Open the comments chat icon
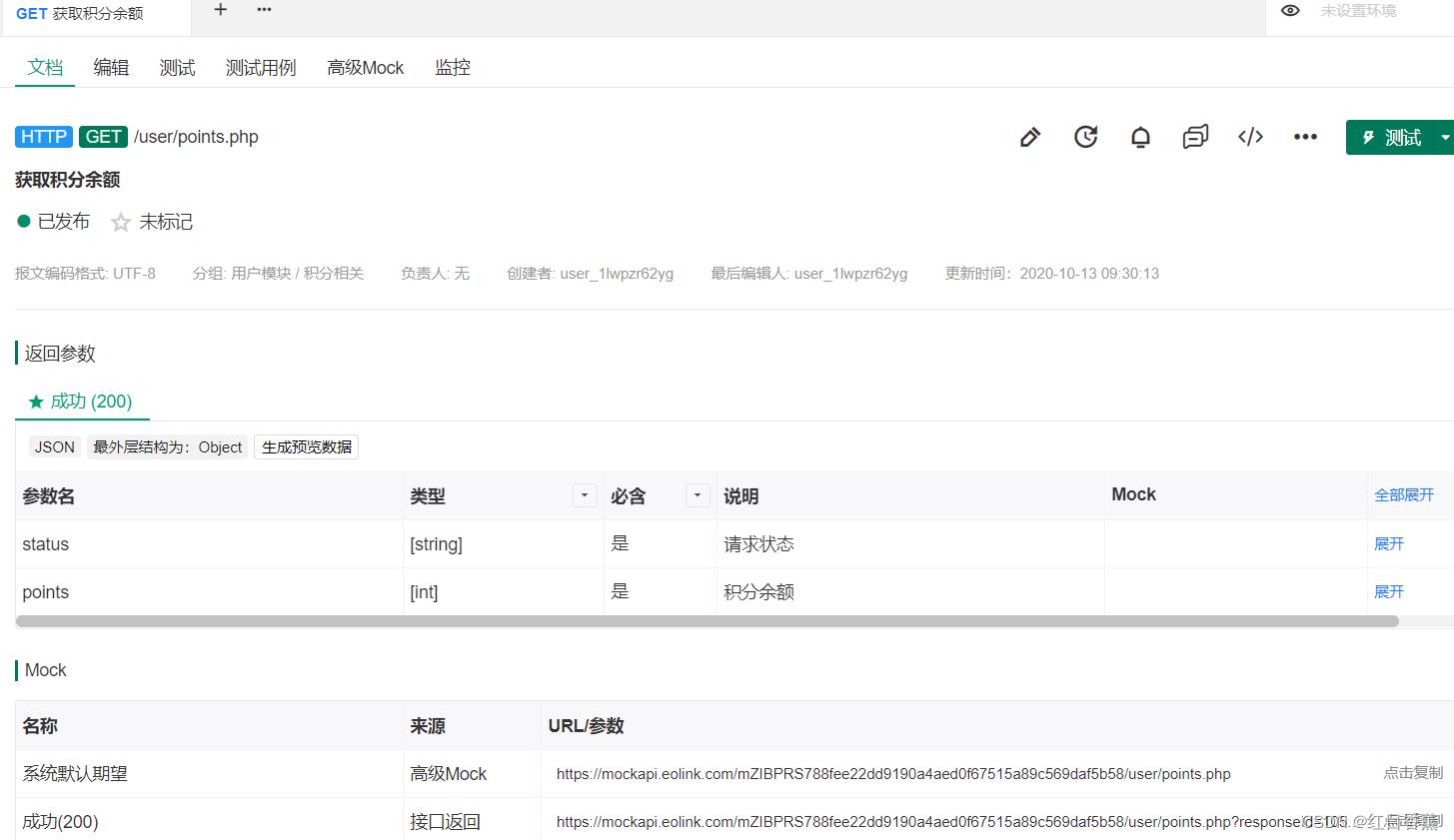The image size is (1454, 840). [1195, 137]
